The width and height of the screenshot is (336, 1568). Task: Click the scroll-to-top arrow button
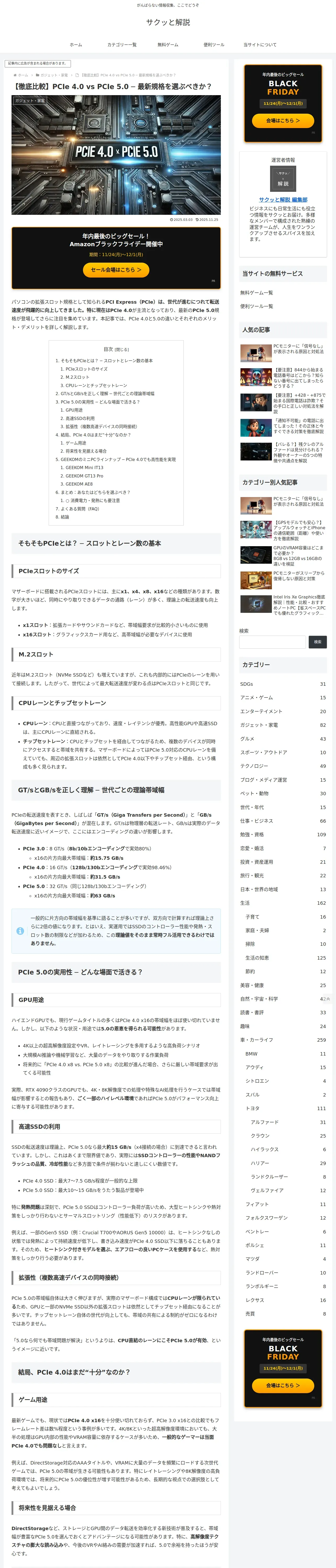tap(328, 999)
